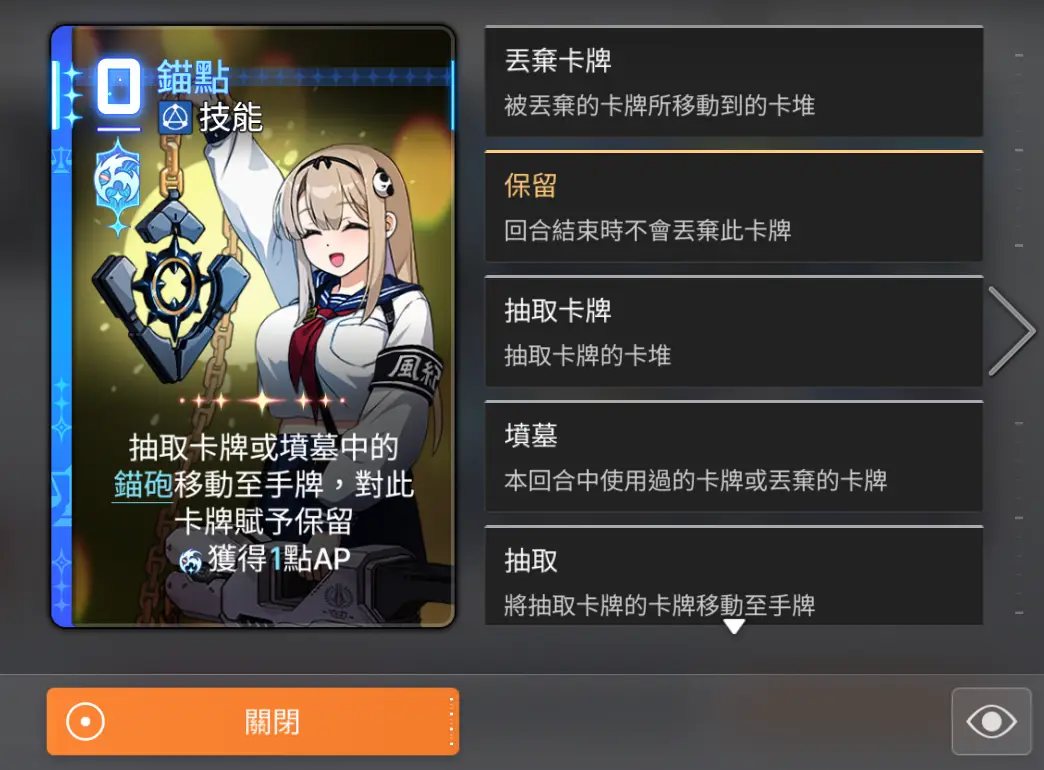This screenshot has height=770, width=1044.
Task: Click the scrollbar tick track at right edge
Action: (x=1019, y=333)
